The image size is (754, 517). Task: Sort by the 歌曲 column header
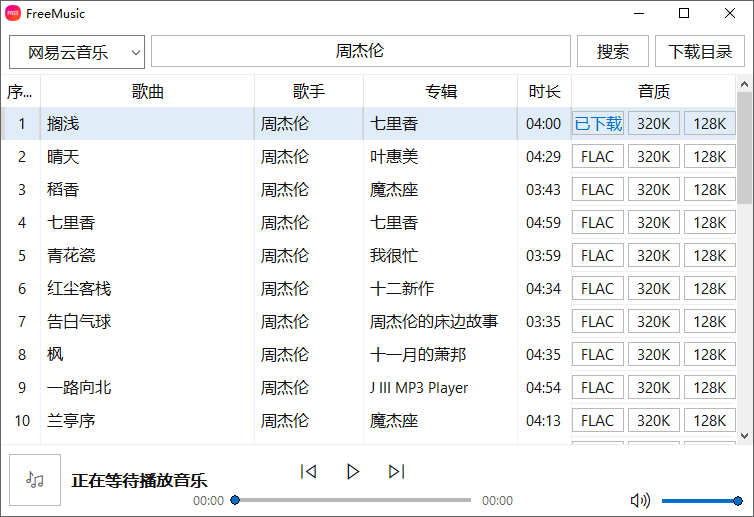(x=148, y=91)
